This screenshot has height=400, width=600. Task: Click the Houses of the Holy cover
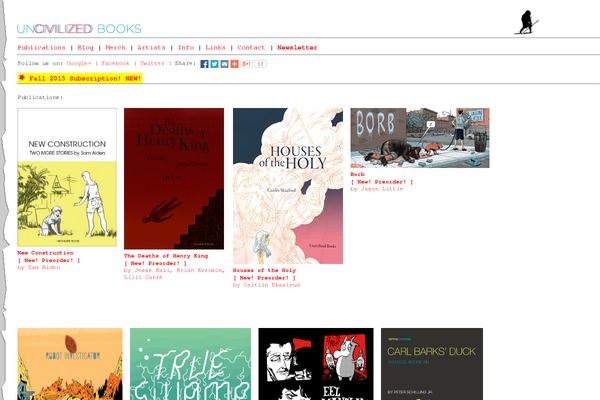(288, 186)
